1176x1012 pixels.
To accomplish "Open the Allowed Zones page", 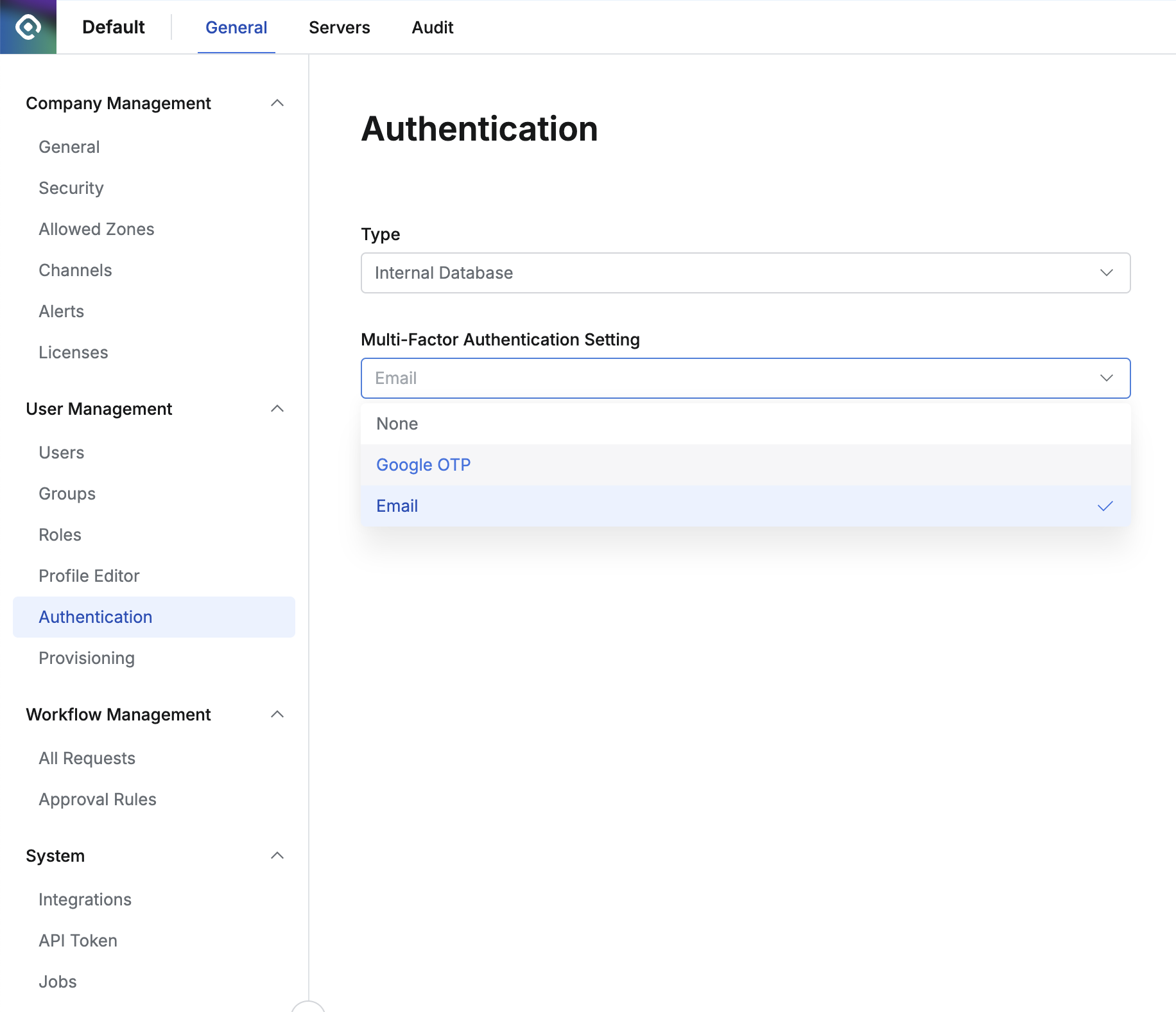I will (x=96, y=229).
